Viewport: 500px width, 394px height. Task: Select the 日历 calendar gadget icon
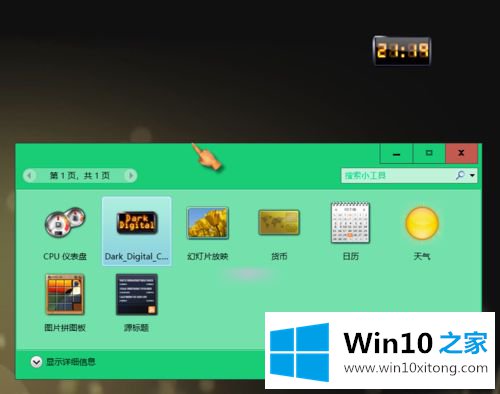[350, 222]
